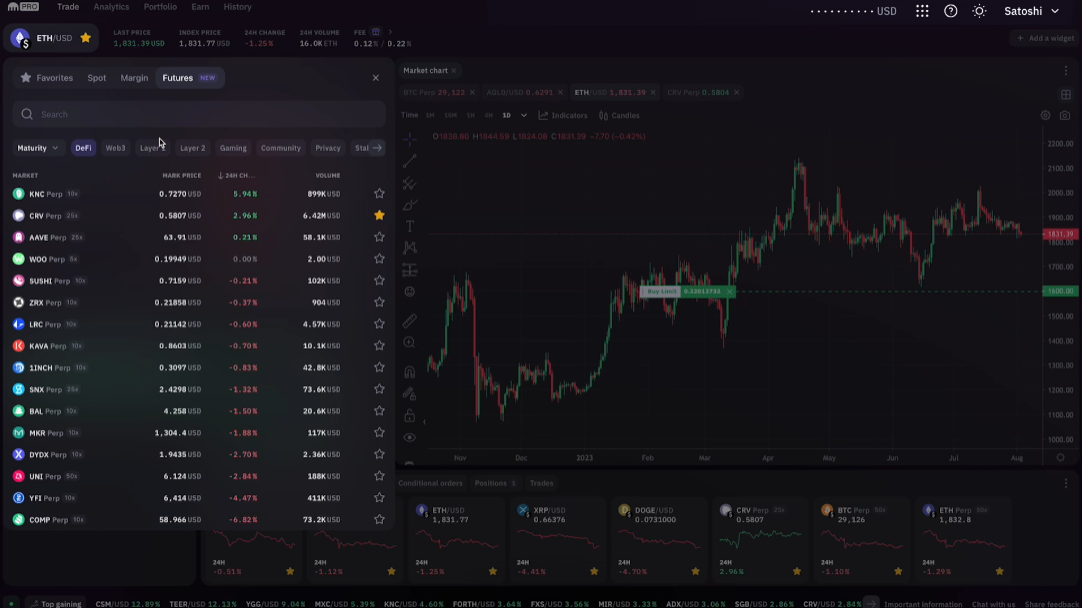Expand the timeframe dropdown next to 1D
The image size is (1082, 608).
pos(524,116)
